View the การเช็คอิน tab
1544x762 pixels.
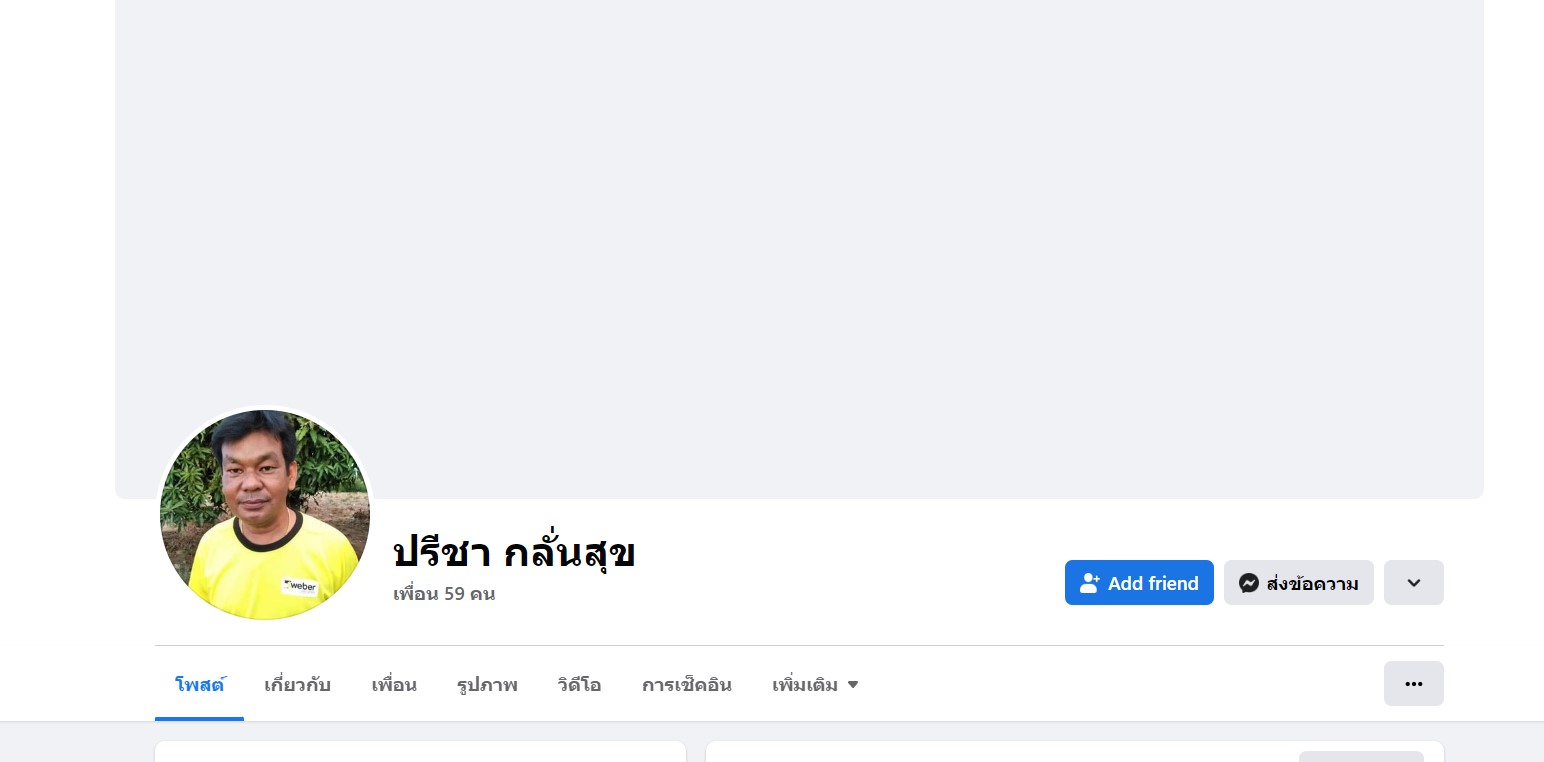coord(686,685)
